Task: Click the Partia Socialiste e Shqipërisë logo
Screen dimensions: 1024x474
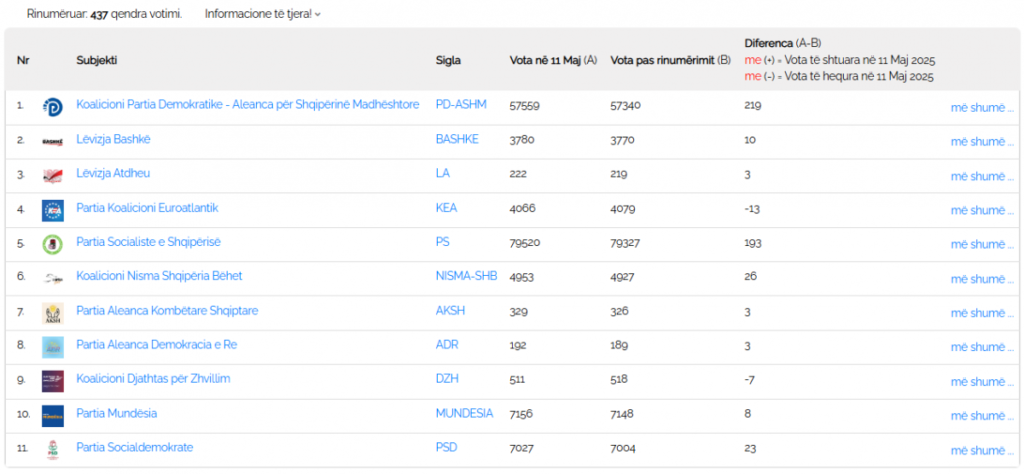Action: (x=52, y=244)
